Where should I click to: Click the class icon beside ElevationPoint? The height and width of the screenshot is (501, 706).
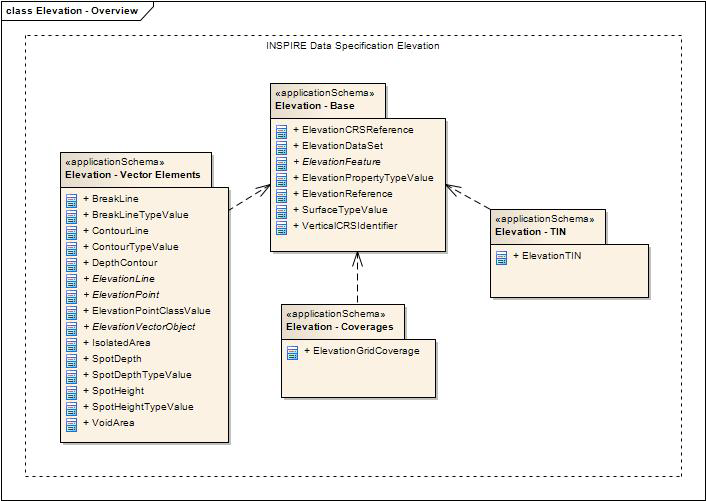(72, 297)
